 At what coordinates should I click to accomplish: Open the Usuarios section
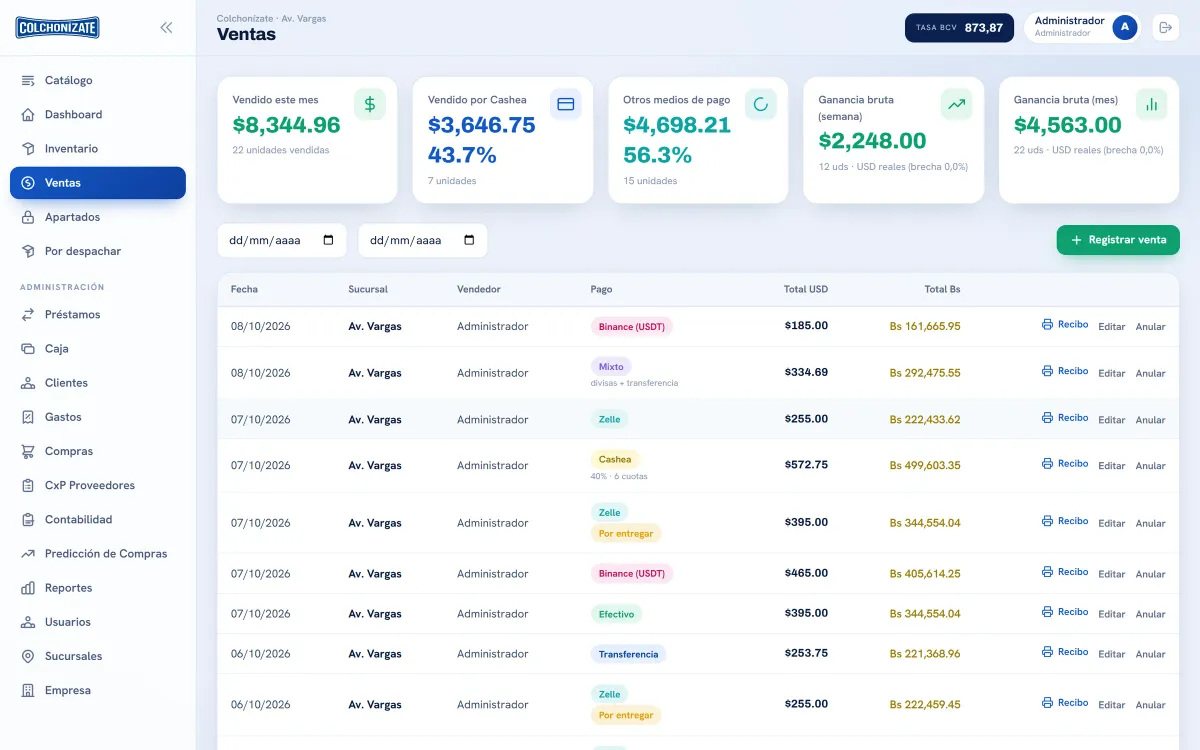98,622
